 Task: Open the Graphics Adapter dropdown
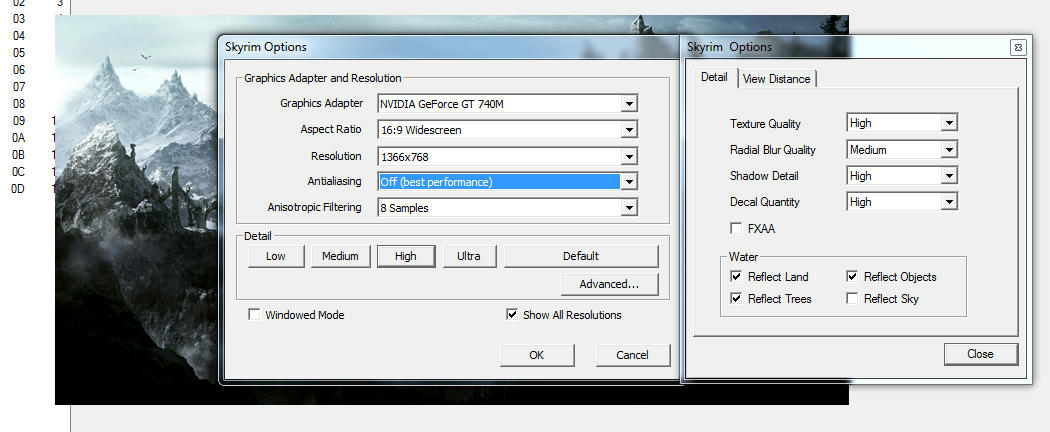628,103
